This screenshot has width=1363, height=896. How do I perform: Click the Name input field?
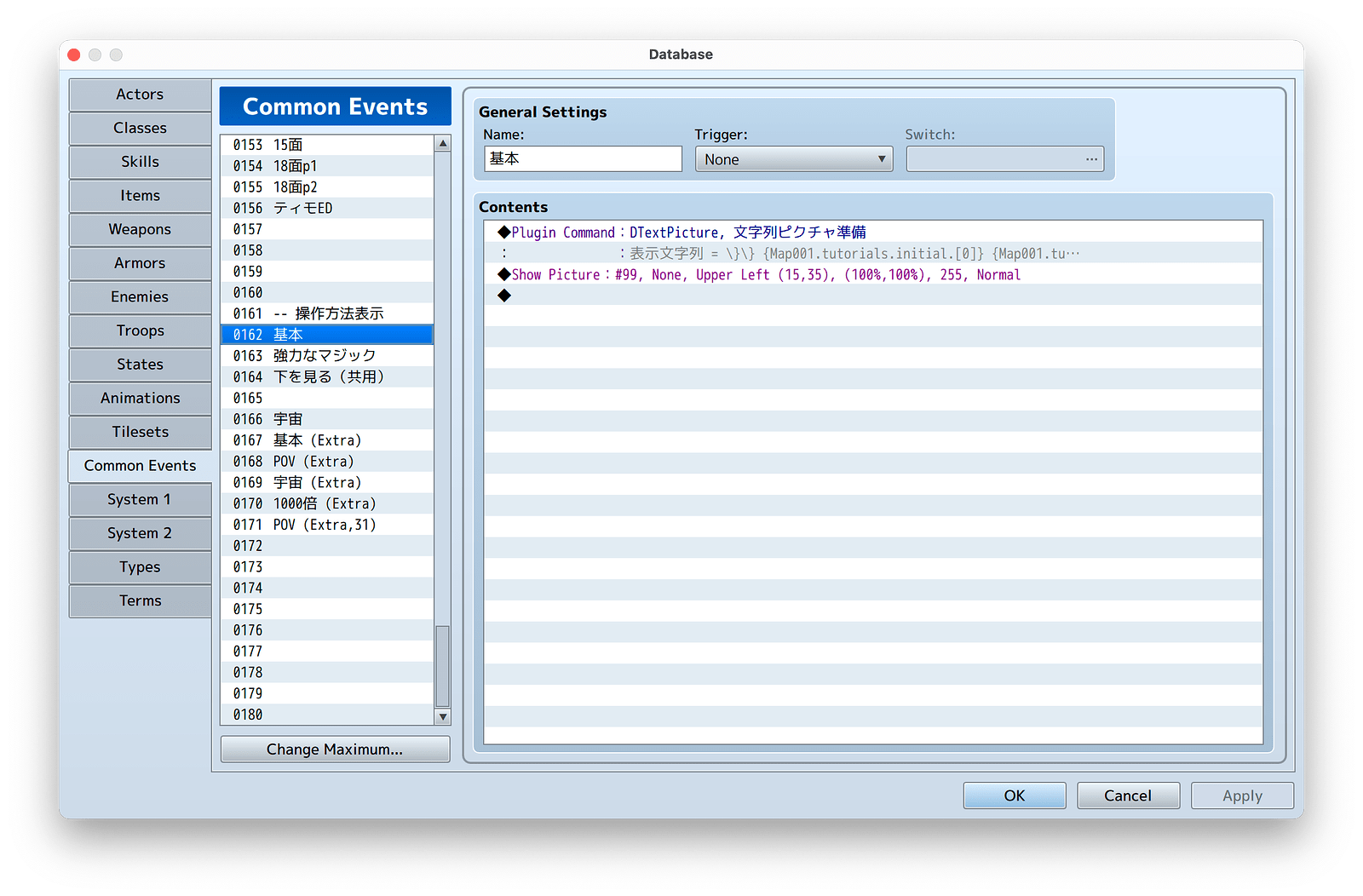click(584, 159)
